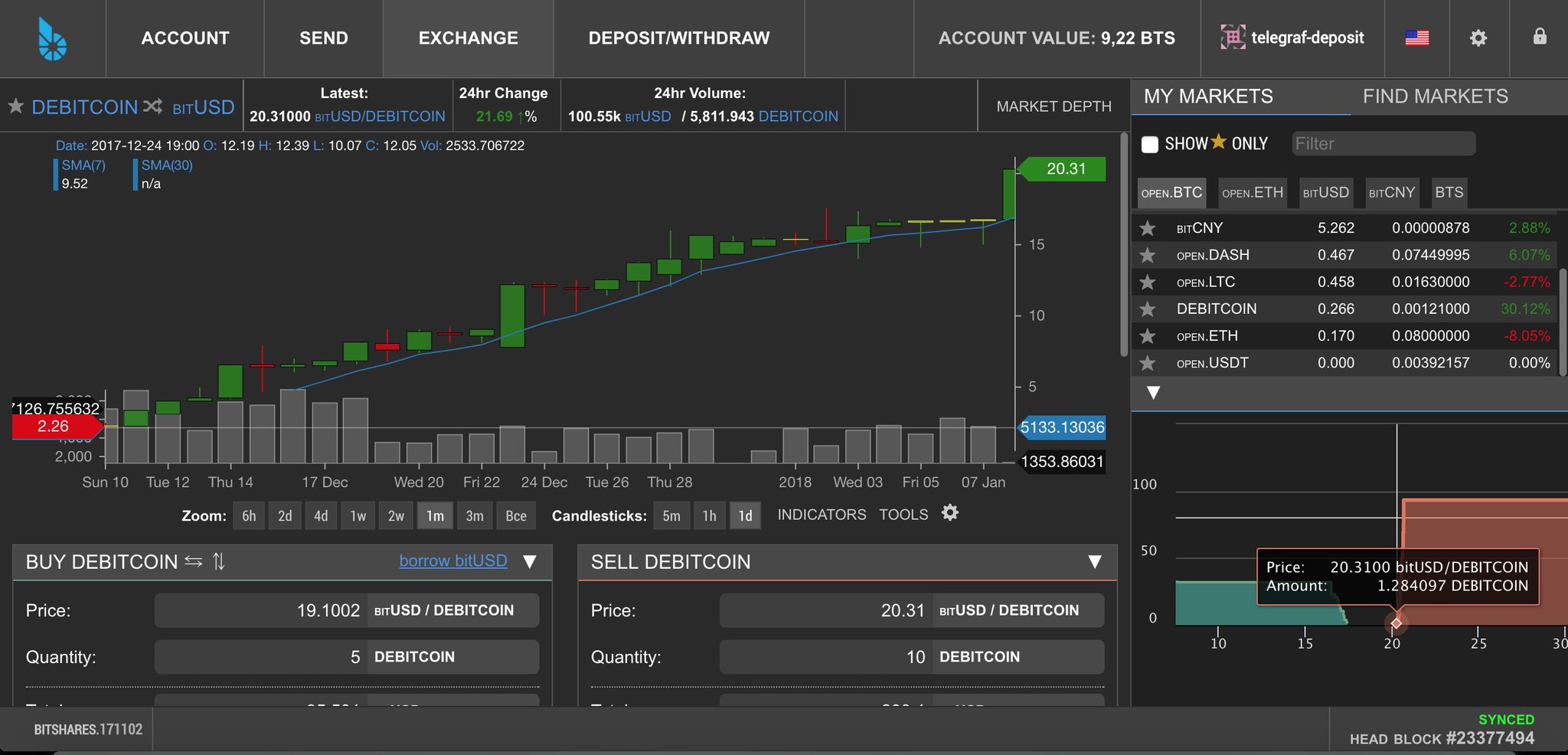
Task: Star the OPEN.DASH market row
Action: coord(1147,255)
